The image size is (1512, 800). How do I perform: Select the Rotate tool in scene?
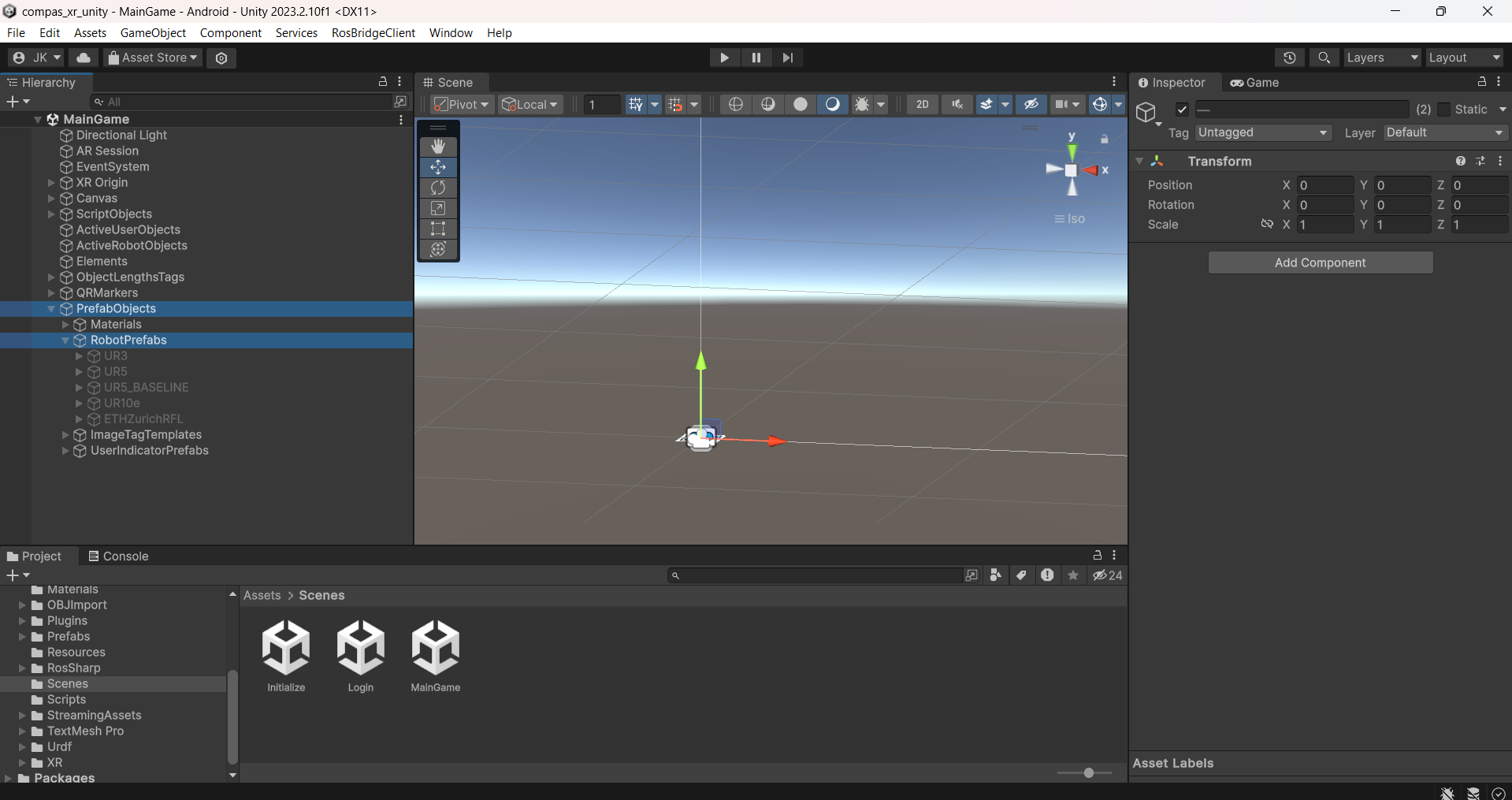coord(438,188)
